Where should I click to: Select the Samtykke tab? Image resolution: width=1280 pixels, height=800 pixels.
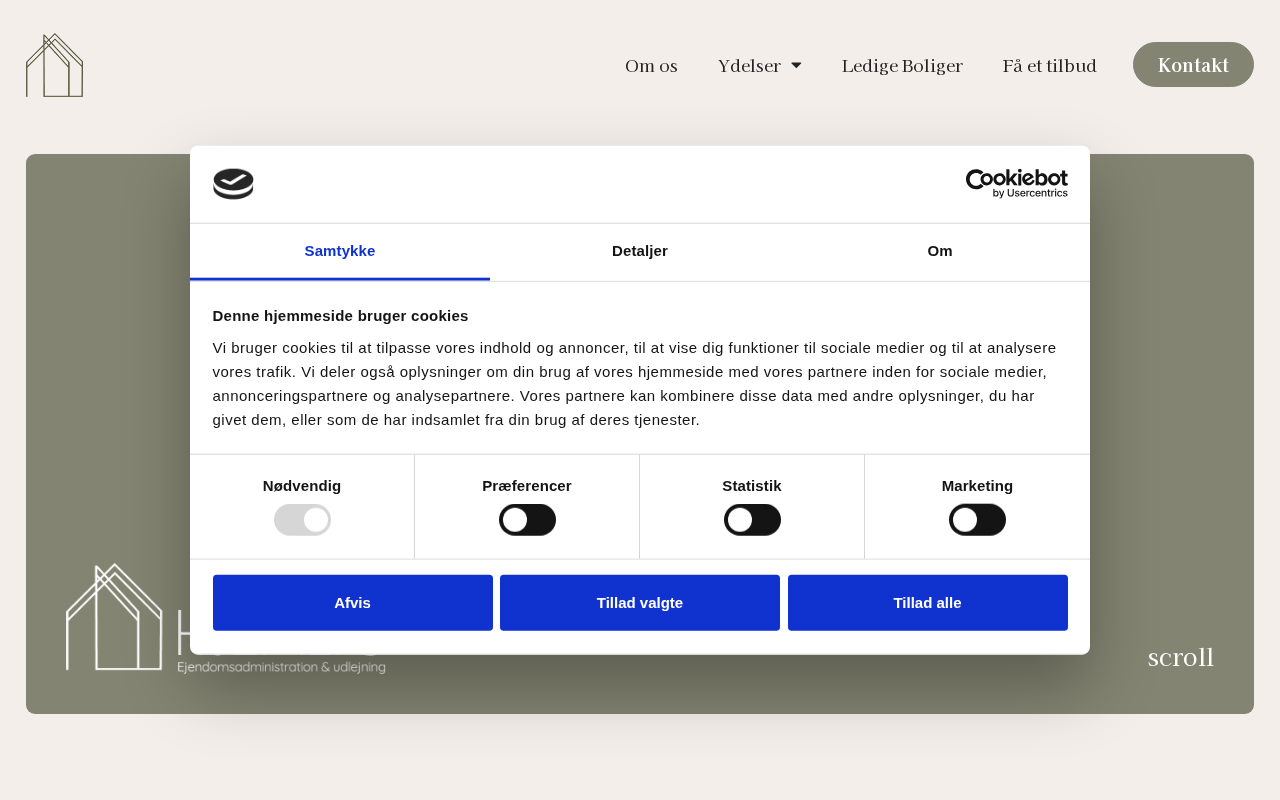pyautogui.click(x=340, y=251)
